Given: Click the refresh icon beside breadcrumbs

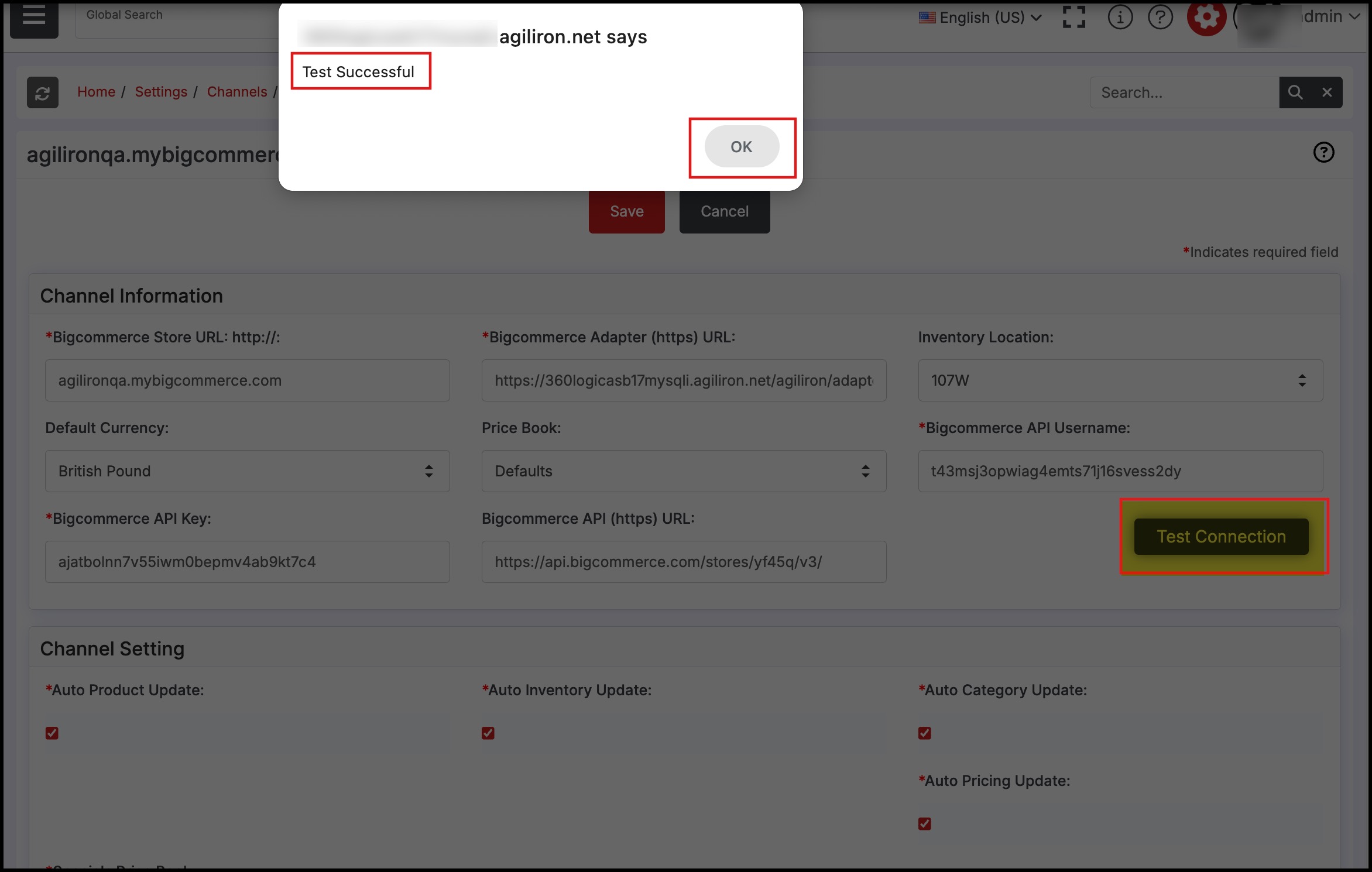Looking at the screenshot, I should (43, 92).
